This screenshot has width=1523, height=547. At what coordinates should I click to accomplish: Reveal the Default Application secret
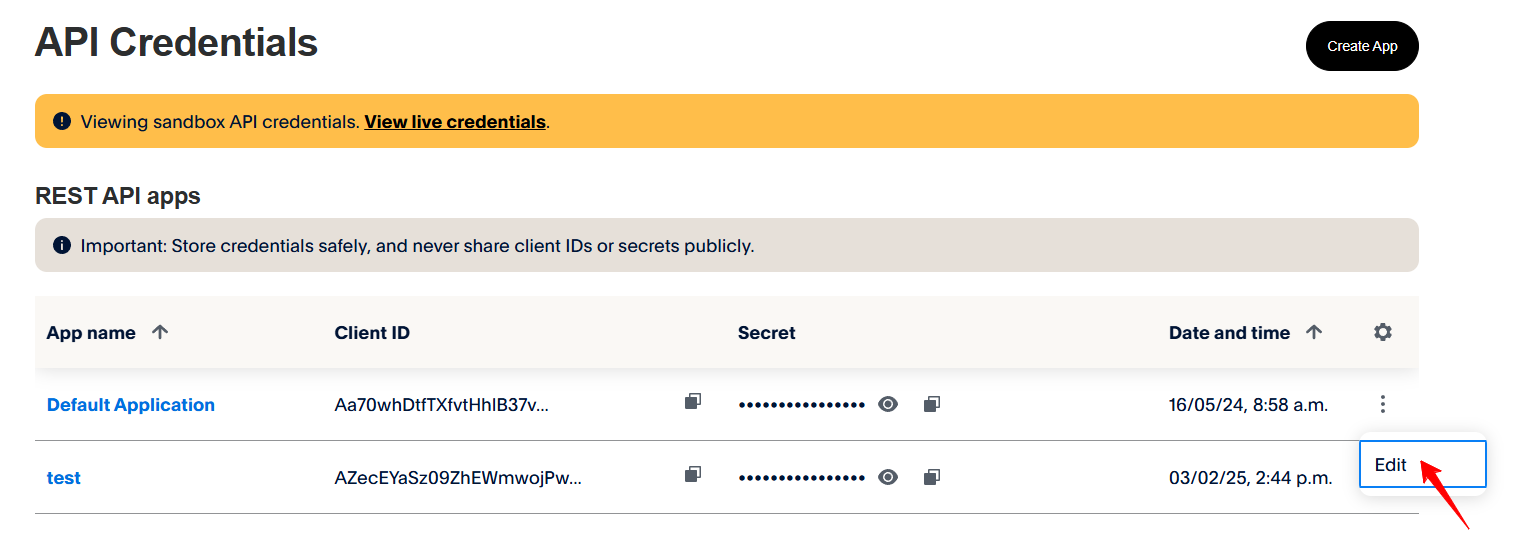coord(887,404)
